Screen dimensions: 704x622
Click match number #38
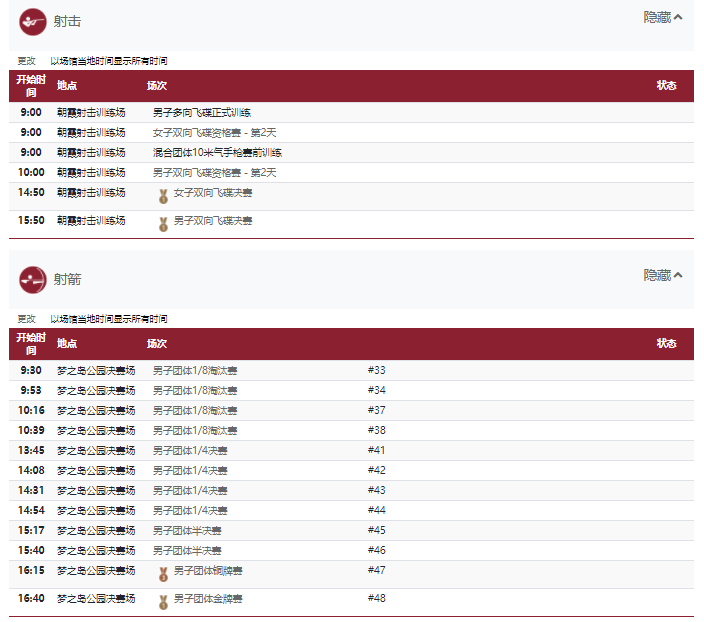click(377, 430)
